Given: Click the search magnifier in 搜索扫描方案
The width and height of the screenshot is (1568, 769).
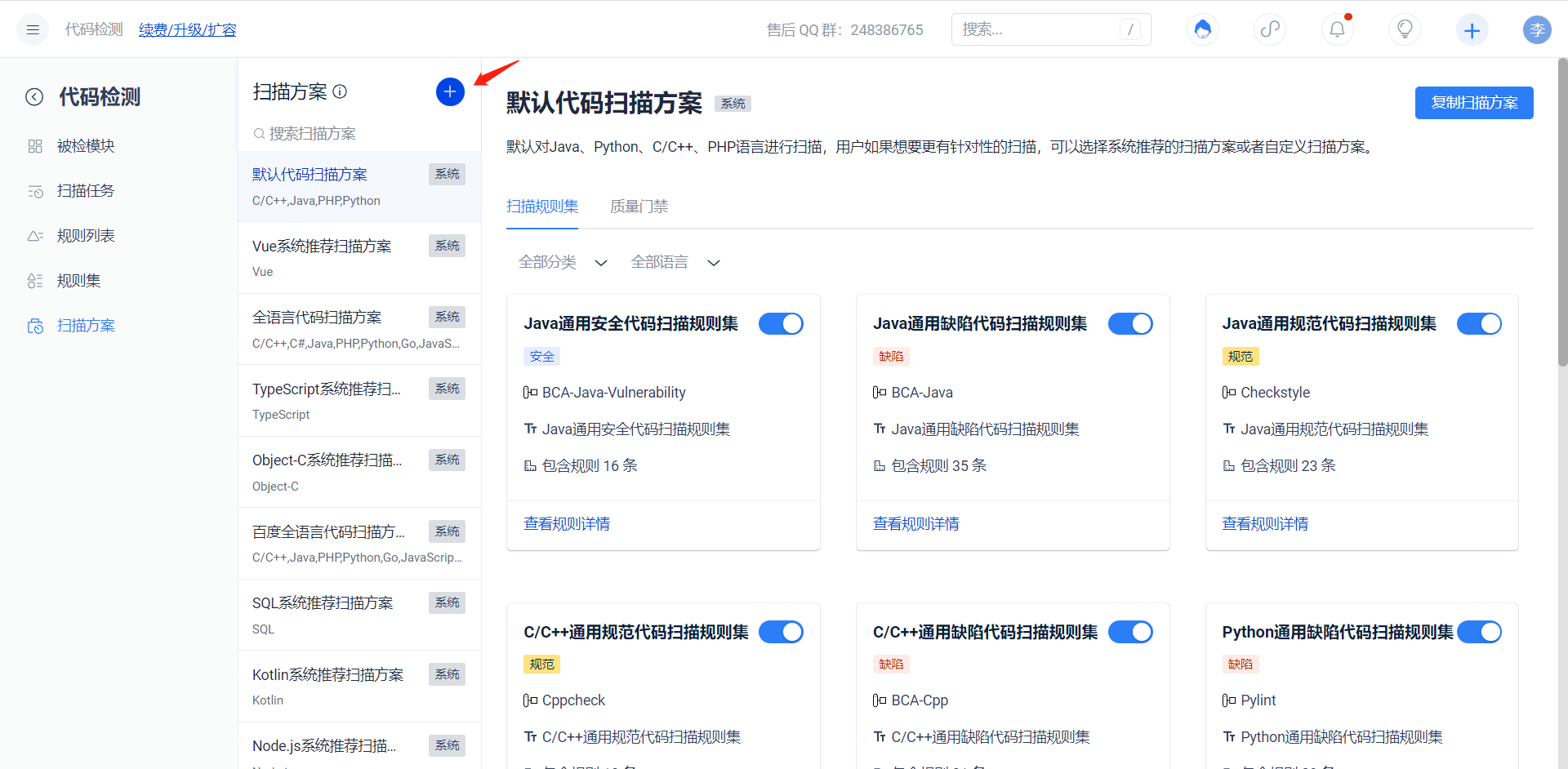Looking at the screenshot, I should 259,134.
